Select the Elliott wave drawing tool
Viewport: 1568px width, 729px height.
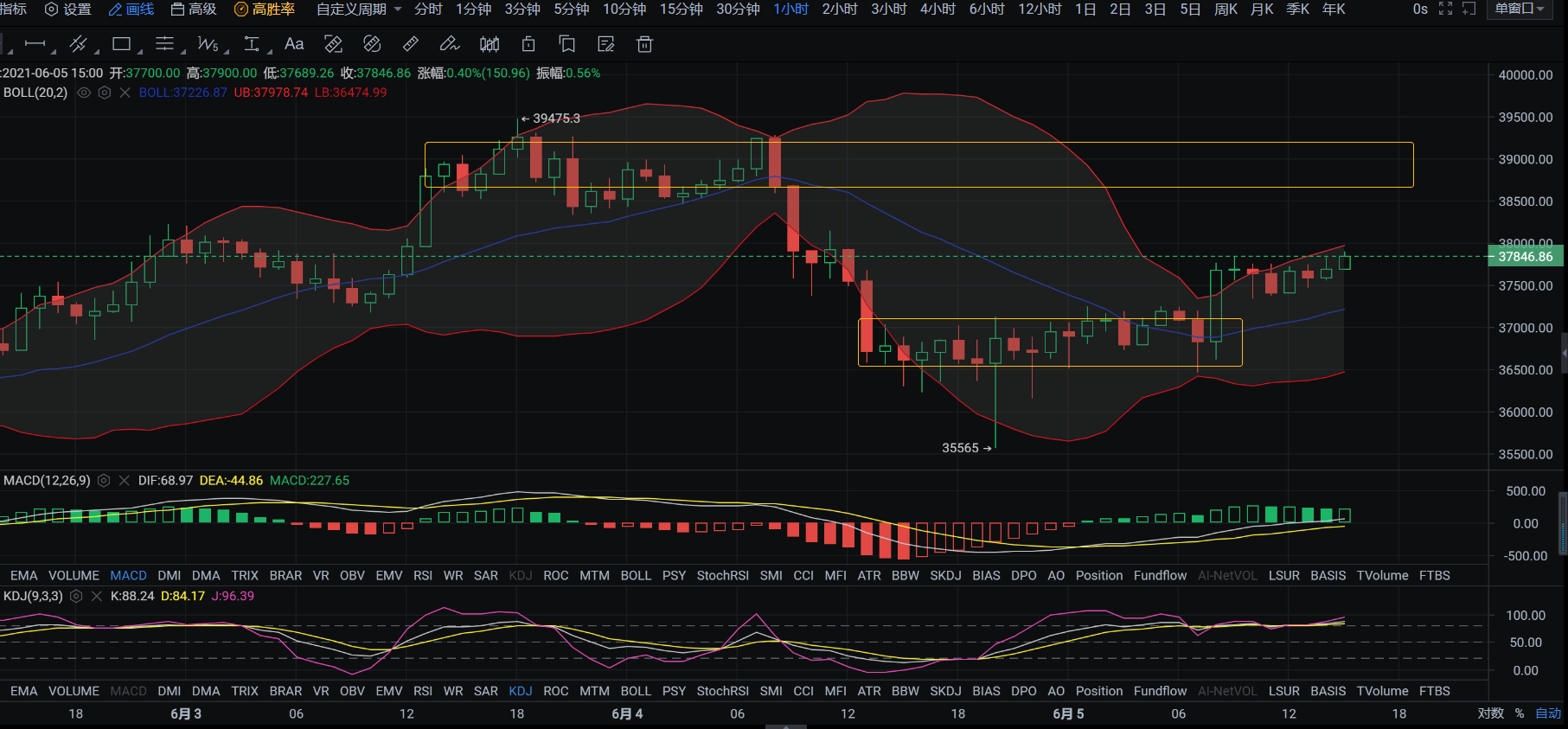click(208, 44)
